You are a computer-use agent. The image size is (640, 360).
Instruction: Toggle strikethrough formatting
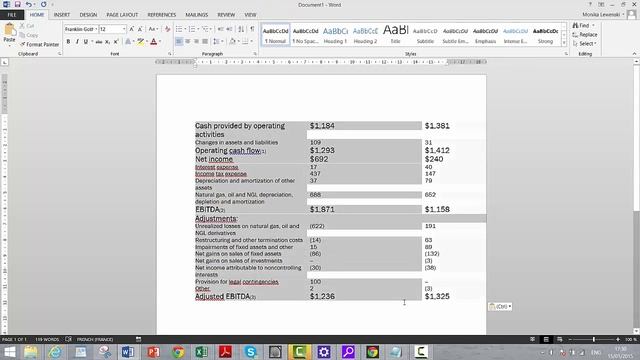(99, 42)
